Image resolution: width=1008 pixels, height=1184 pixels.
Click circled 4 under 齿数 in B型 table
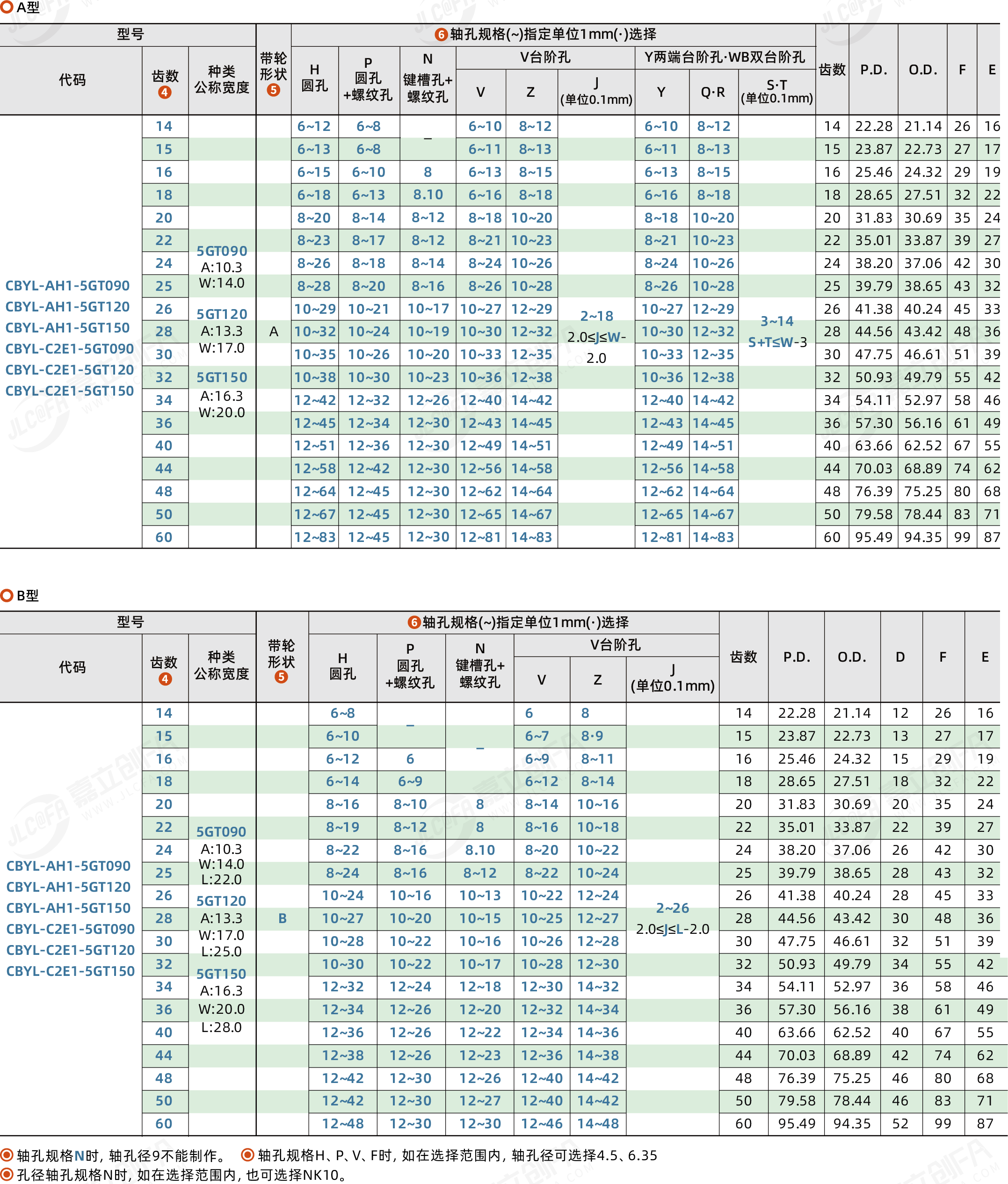tap(165, 679)
